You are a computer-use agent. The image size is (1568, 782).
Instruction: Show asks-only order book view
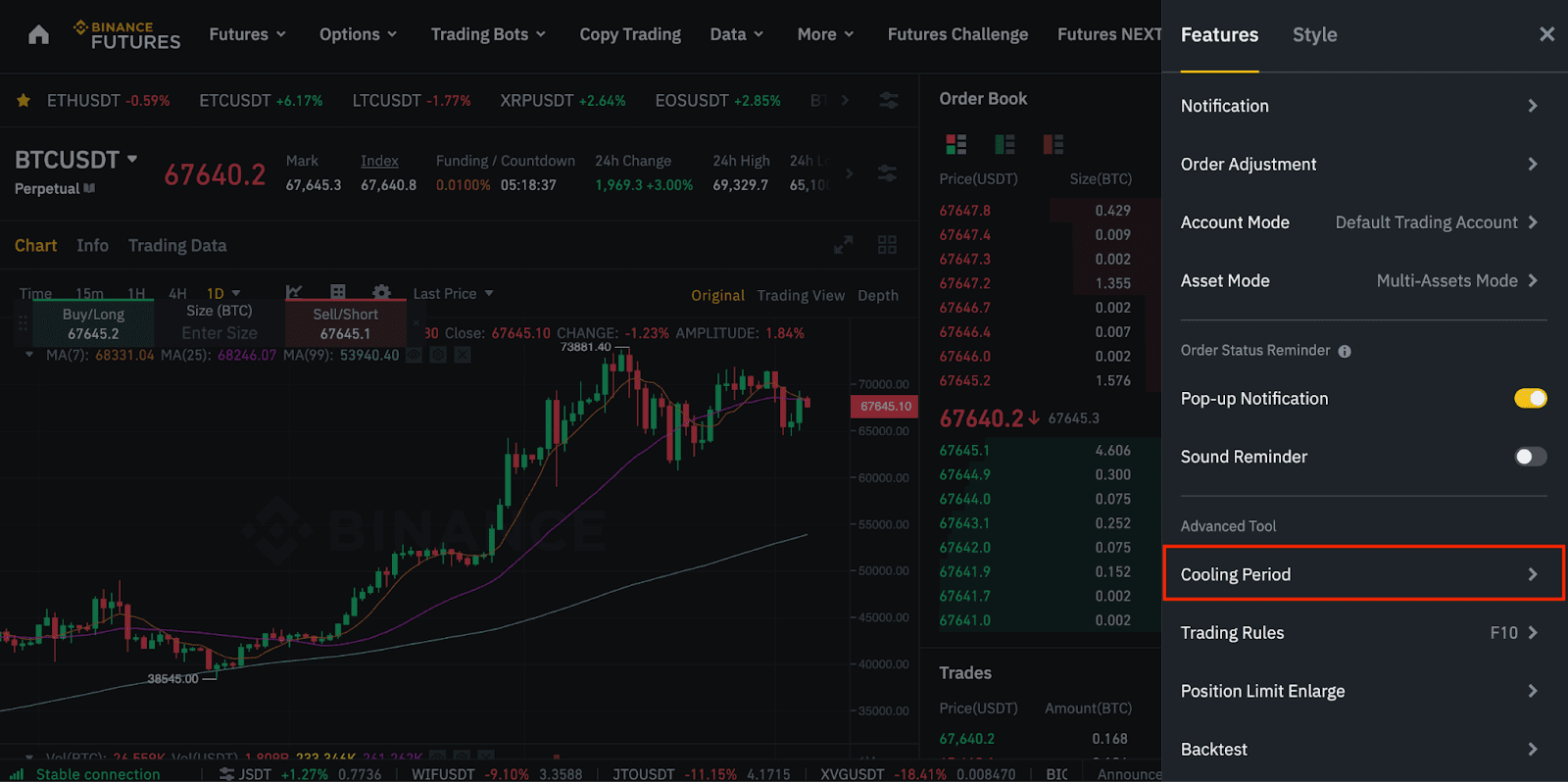pos(1053,145)
